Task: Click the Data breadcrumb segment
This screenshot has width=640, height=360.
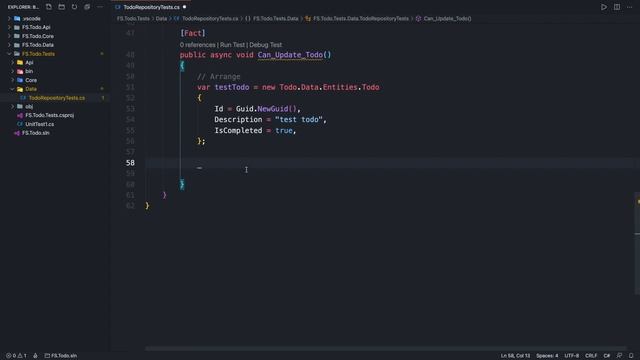Action: 161,18
